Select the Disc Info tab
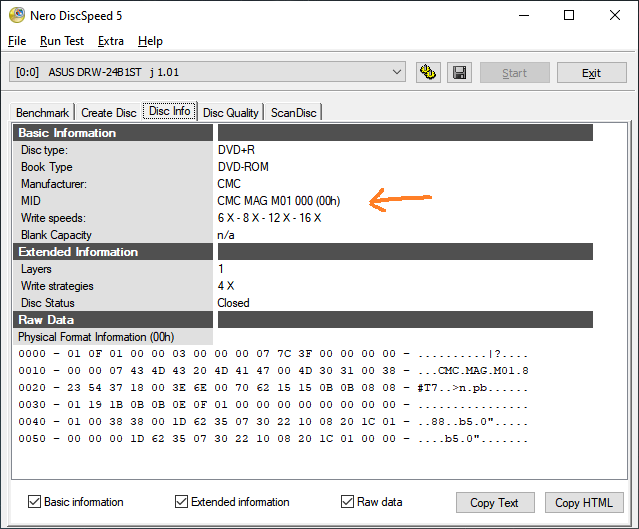This screenshot has width=639, height=529. [170, 111]
